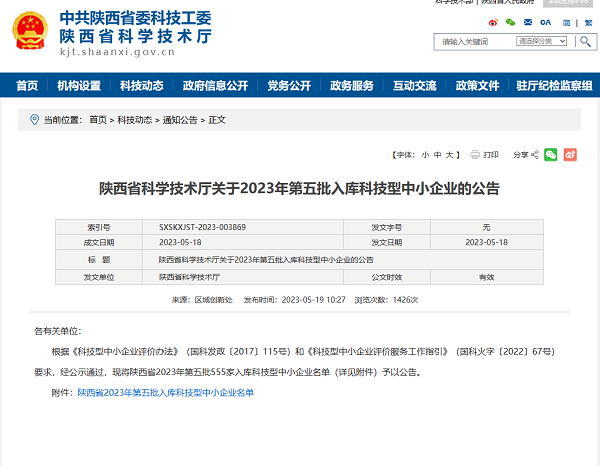600x466 pixels.
Task: Open the 政府信息公开 navigation menu
Action: pos(215,86)
